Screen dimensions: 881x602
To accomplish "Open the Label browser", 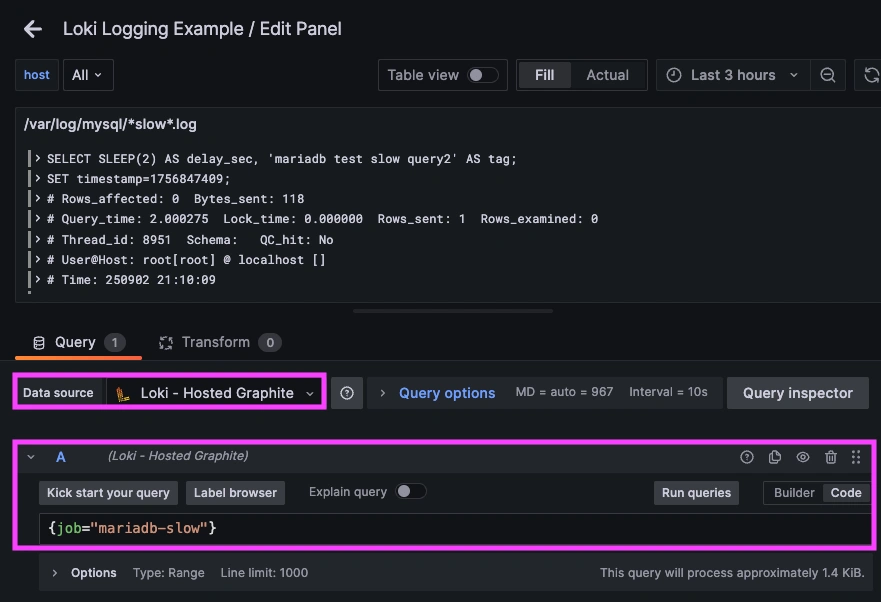I will coord(235,493).
